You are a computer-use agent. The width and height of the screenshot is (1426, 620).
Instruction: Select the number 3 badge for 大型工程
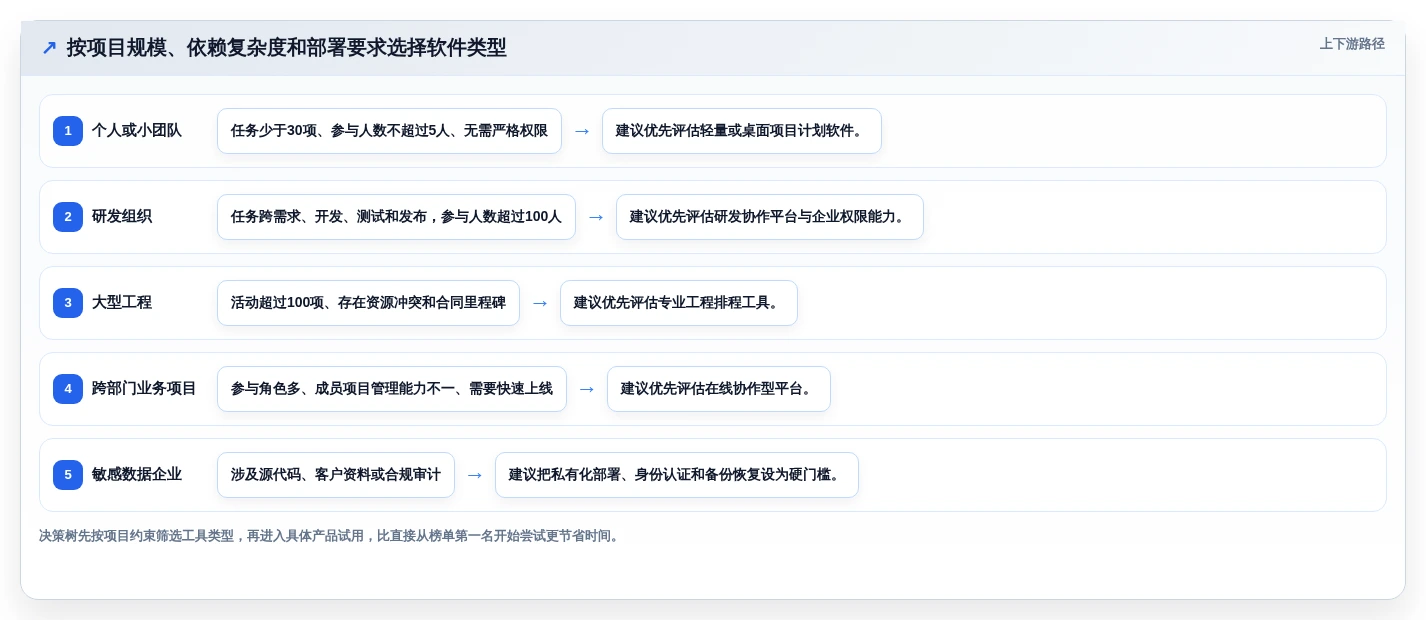pos(68,303)
